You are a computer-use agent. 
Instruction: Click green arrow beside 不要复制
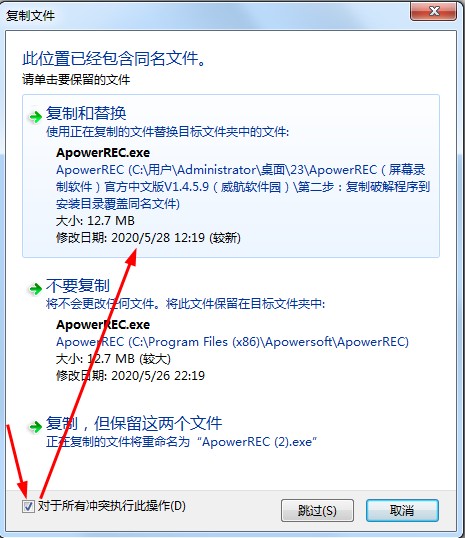35,289
